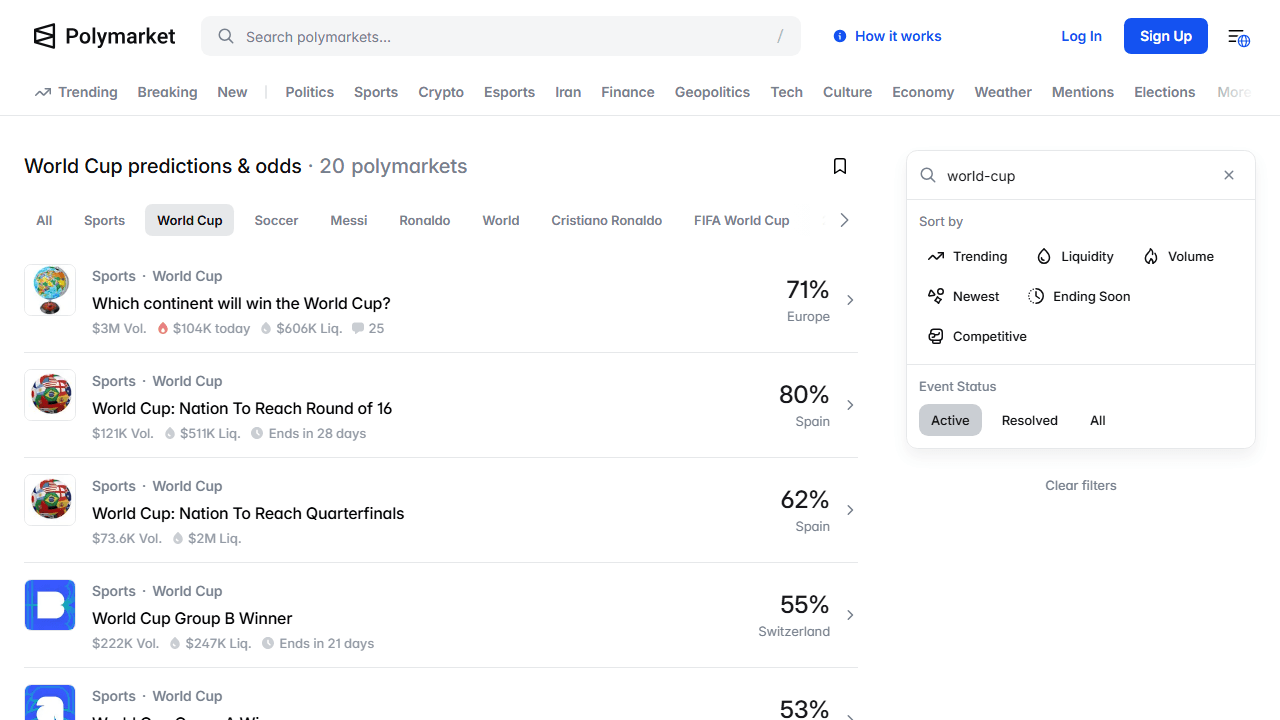Clear the world-cup filter search text
The image size is (1280, 720).
tap(1229, 175)
